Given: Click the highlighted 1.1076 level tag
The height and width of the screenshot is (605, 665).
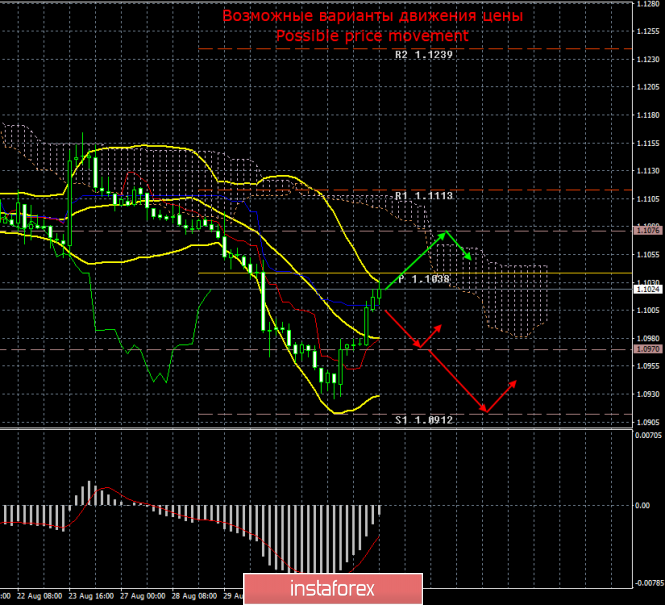Looking at the screenshot, I should [x=648, y=230].
